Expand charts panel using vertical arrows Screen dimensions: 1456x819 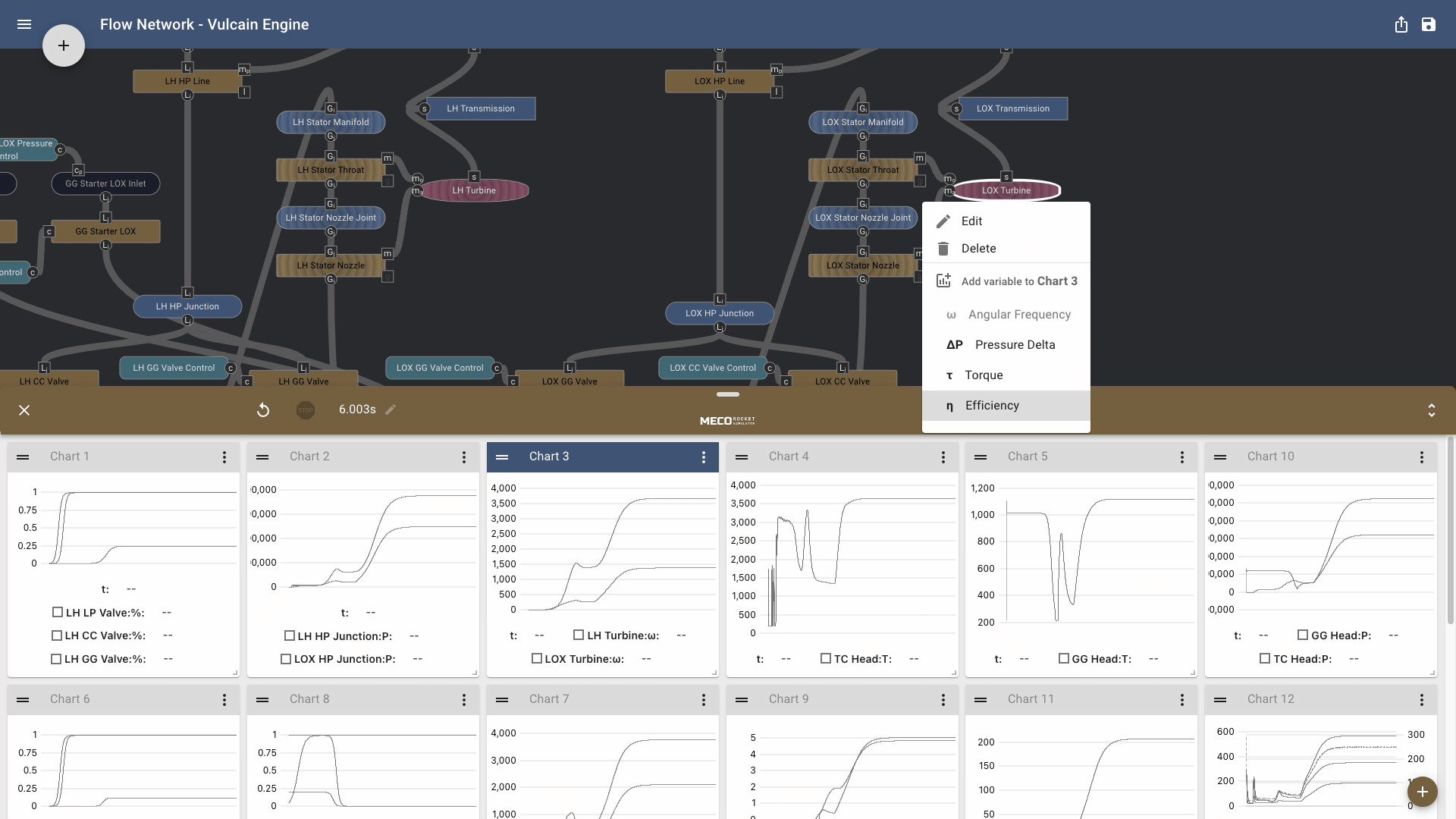coord(1431,410)
